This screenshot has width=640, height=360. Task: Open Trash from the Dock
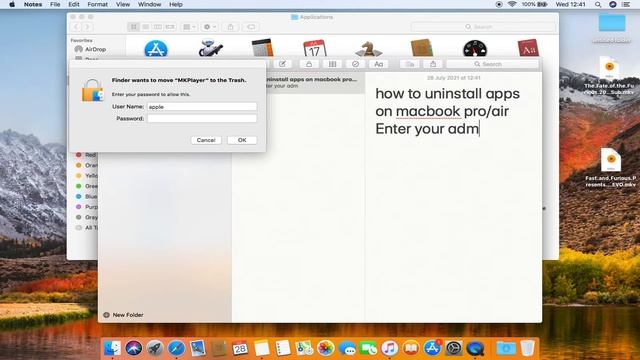527,348
